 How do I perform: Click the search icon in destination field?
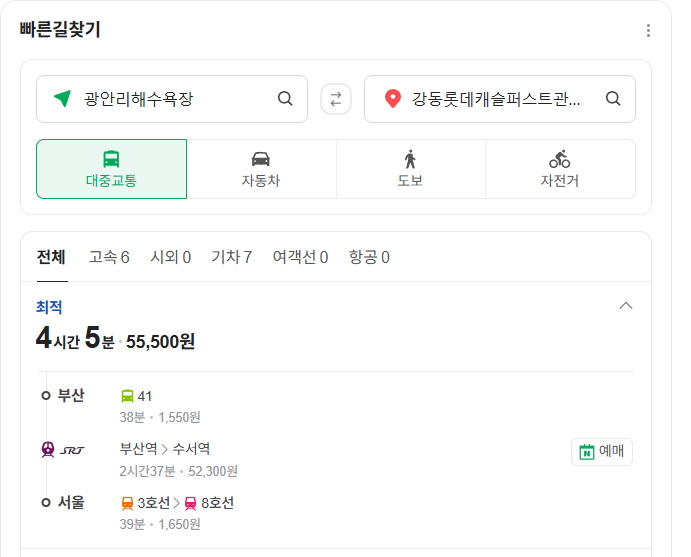click(x=613, y=98)
